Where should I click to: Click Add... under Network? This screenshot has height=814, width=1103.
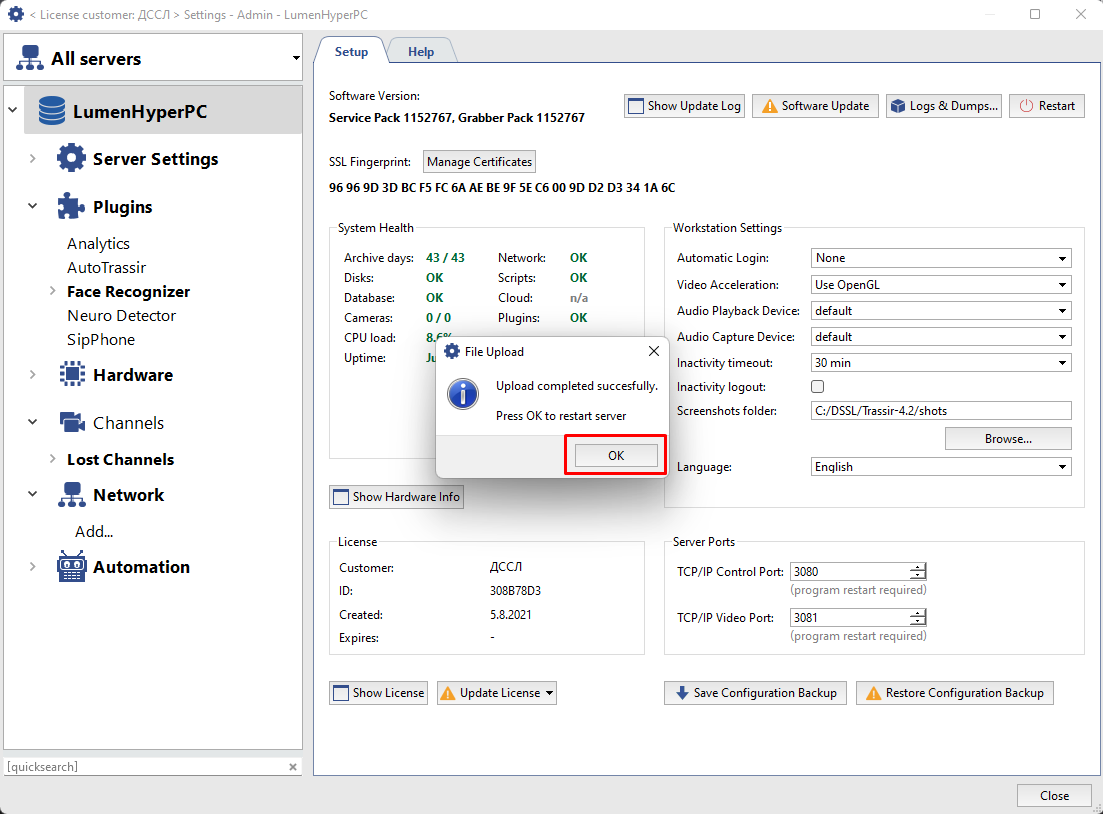94,531
